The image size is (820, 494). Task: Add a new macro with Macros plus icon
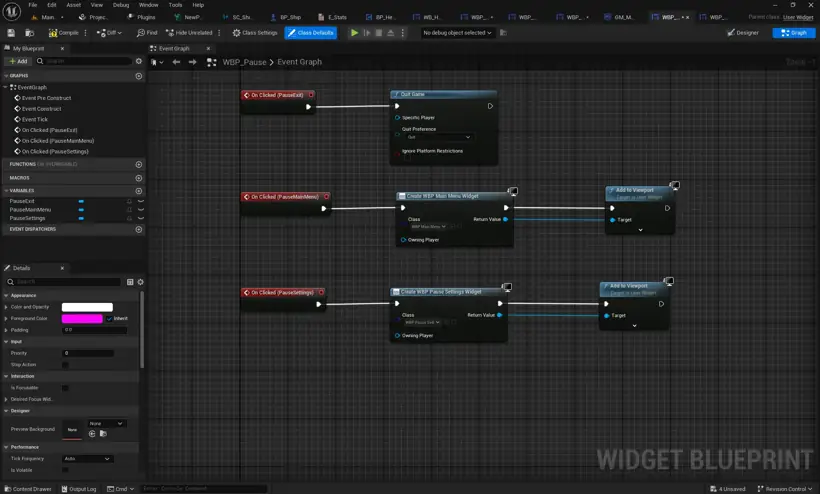139,178
